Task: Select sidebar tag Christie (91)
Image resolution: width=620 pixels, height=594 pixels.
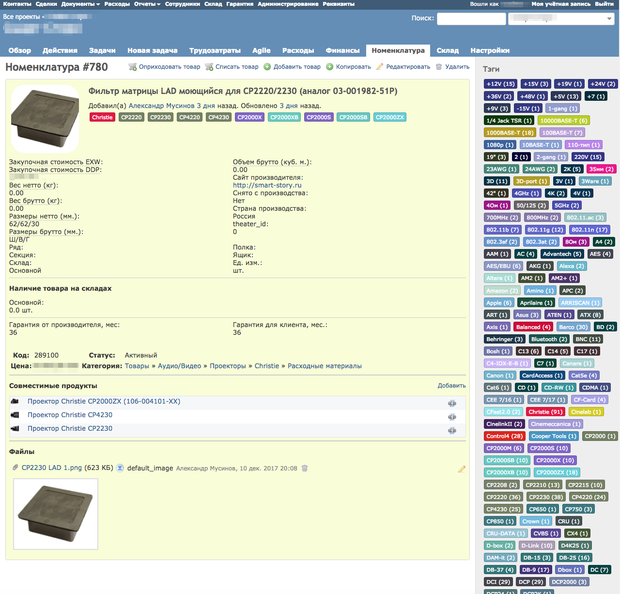Action: [x=545, y=412]
